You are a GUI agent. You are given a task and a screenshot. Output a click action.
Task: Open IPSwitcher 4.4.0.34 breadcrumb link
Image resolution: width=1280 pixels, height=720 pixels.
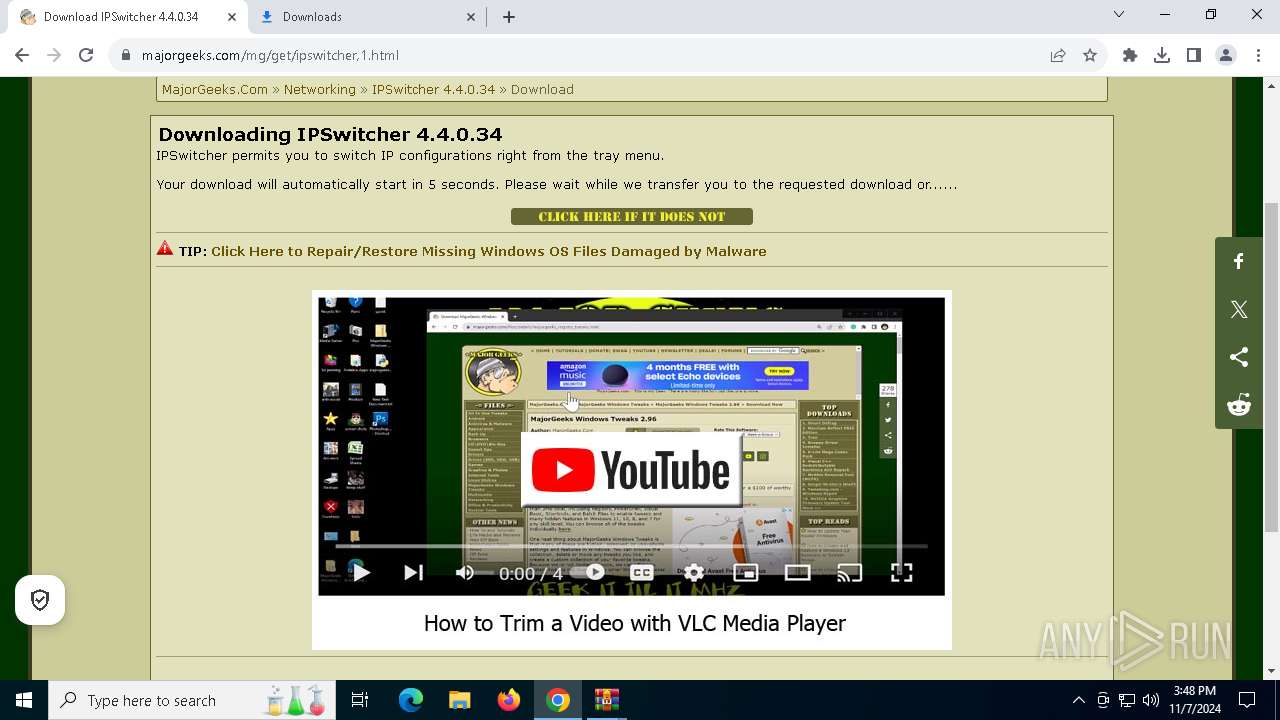[x=433, y=89]
